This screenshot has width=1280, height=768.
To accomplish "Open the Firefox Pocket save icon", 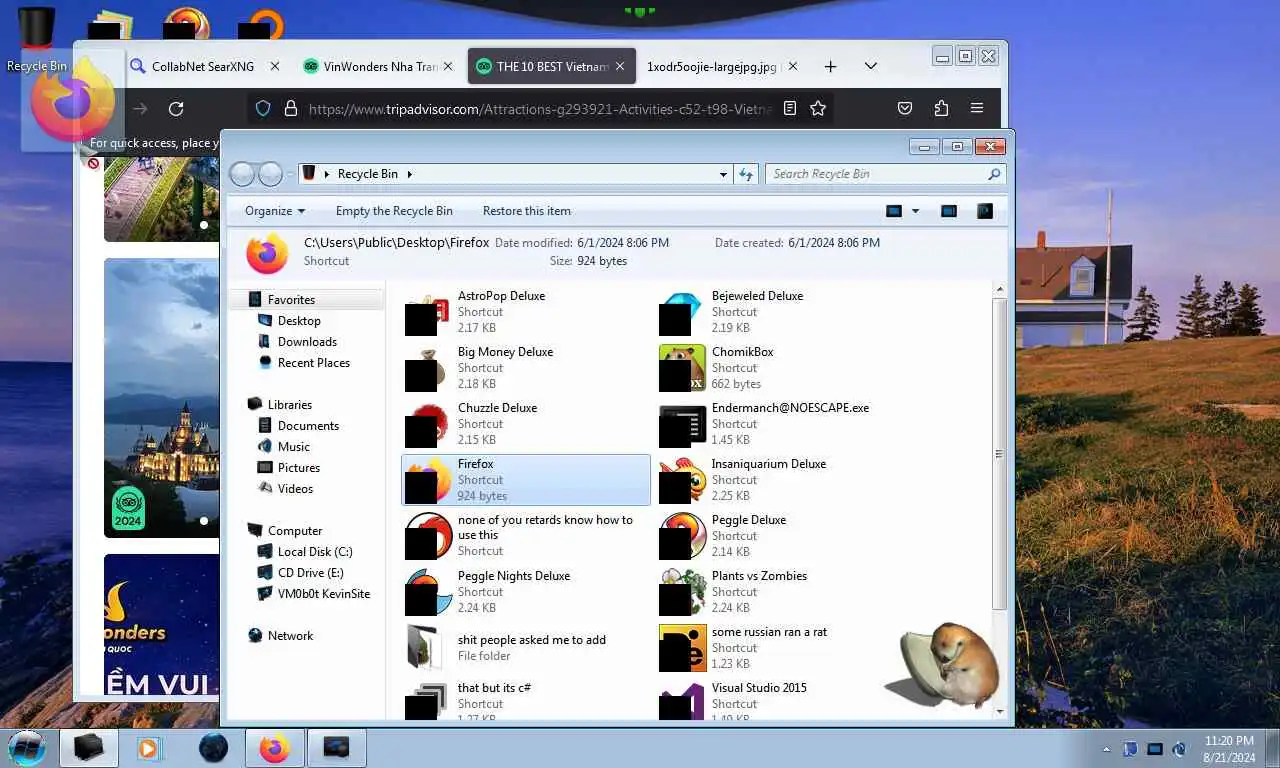I will point(905,109).
